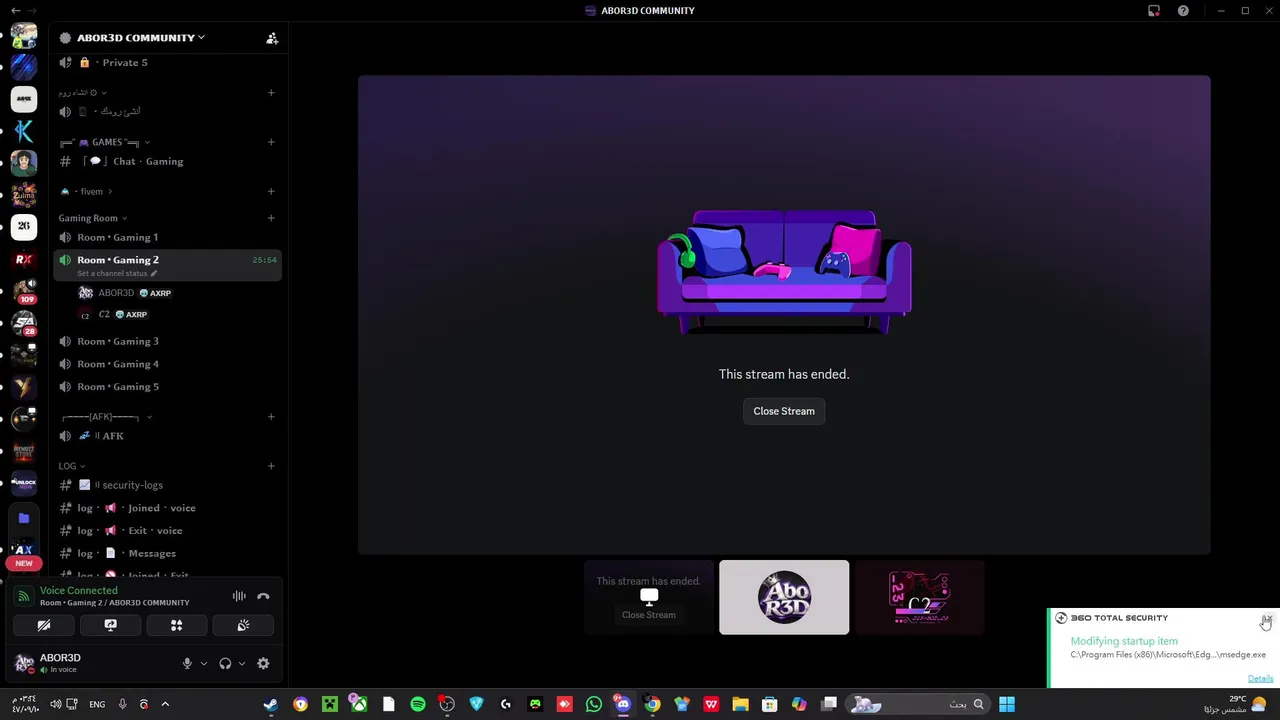
Task: Open Windows Start button
Action: (1007, 704)
